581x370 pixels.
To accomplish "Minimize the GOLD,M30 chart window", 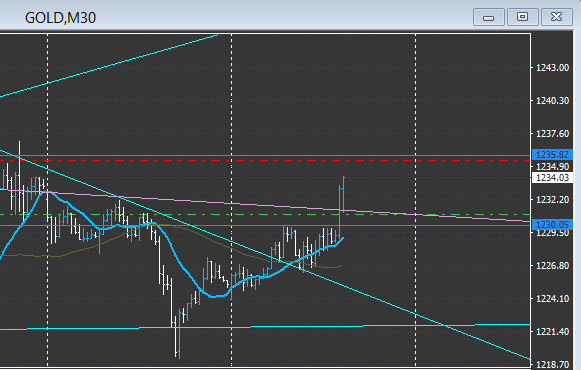I will coord(488,17).
